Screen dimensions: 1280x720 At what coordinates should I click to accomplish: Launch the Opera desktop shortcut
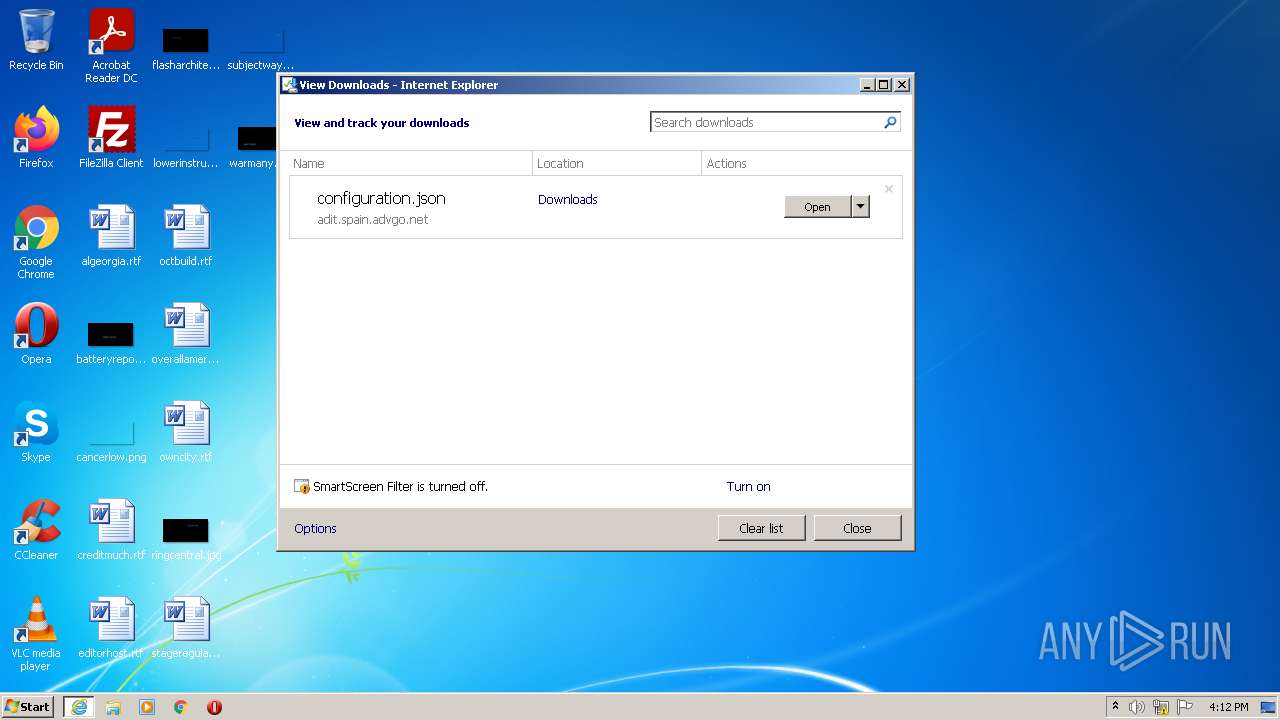click(x=36, y=333)
